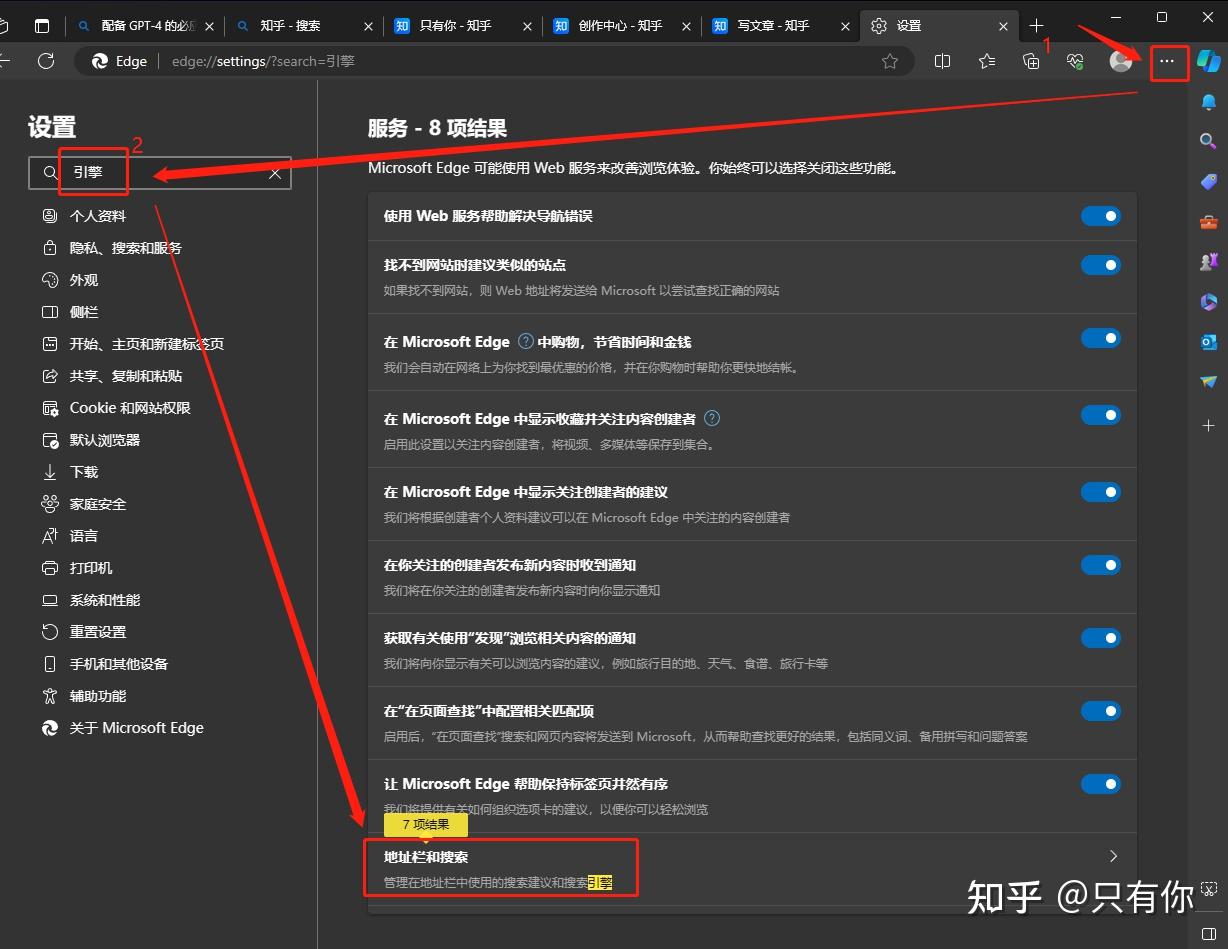This screenshot has width=1228, height=949.
Task: Click help icon beside 中购物
Action: pos(526,341)
